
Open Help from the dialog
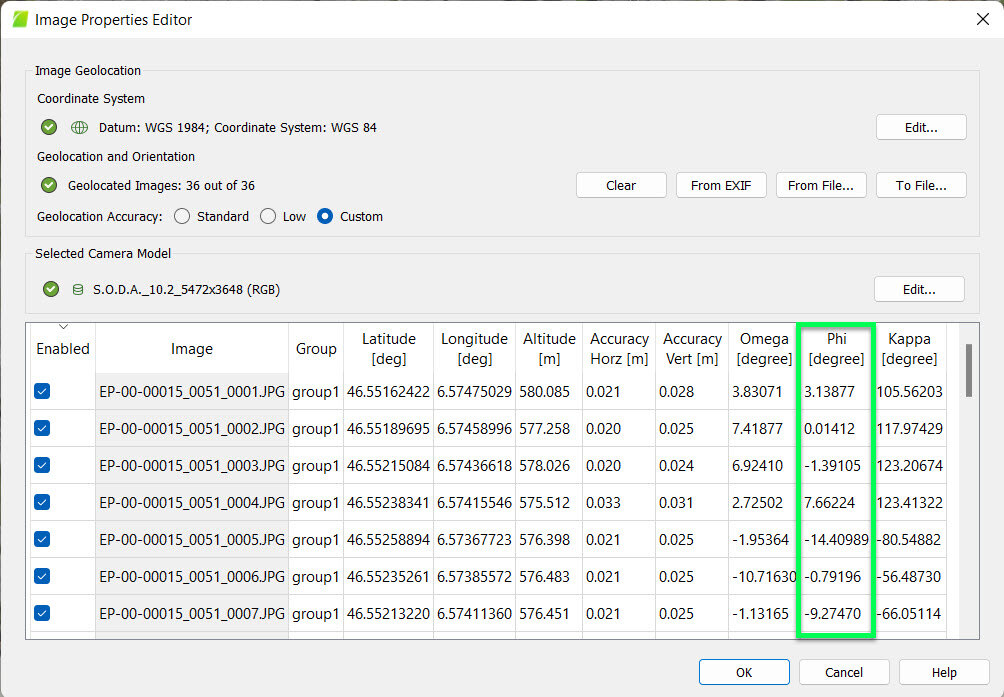coord(942,672)
